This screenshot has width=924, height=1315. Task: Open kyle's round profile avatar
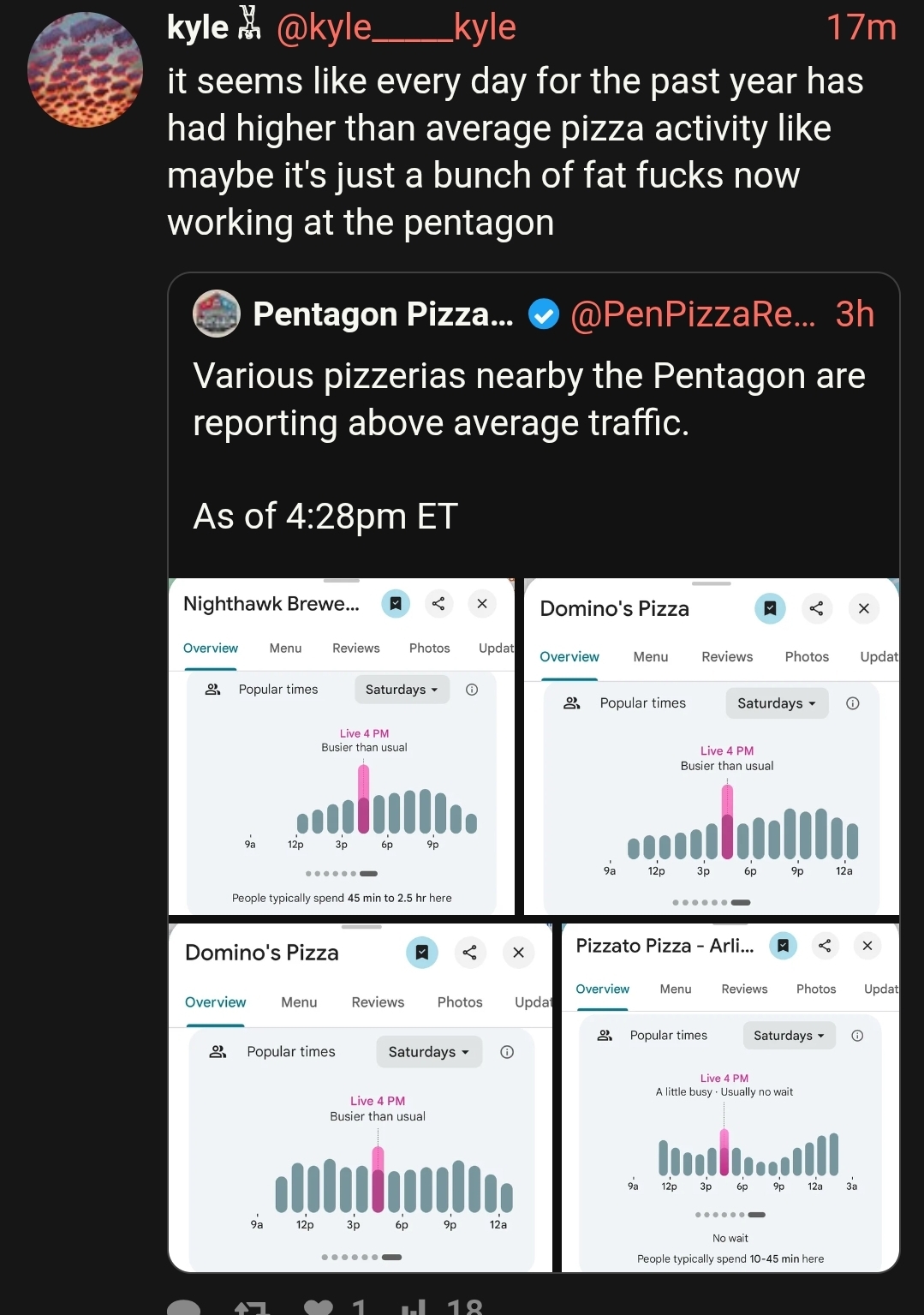[x=85, y=70]
